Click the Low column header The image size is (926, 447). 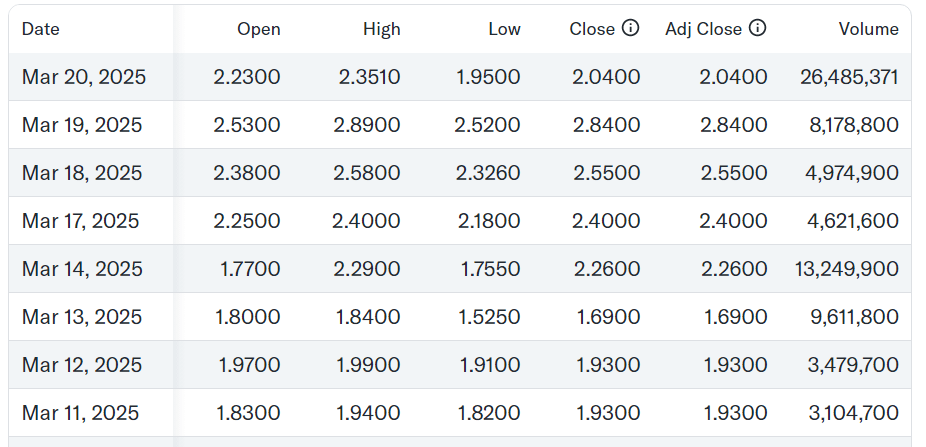504,29
